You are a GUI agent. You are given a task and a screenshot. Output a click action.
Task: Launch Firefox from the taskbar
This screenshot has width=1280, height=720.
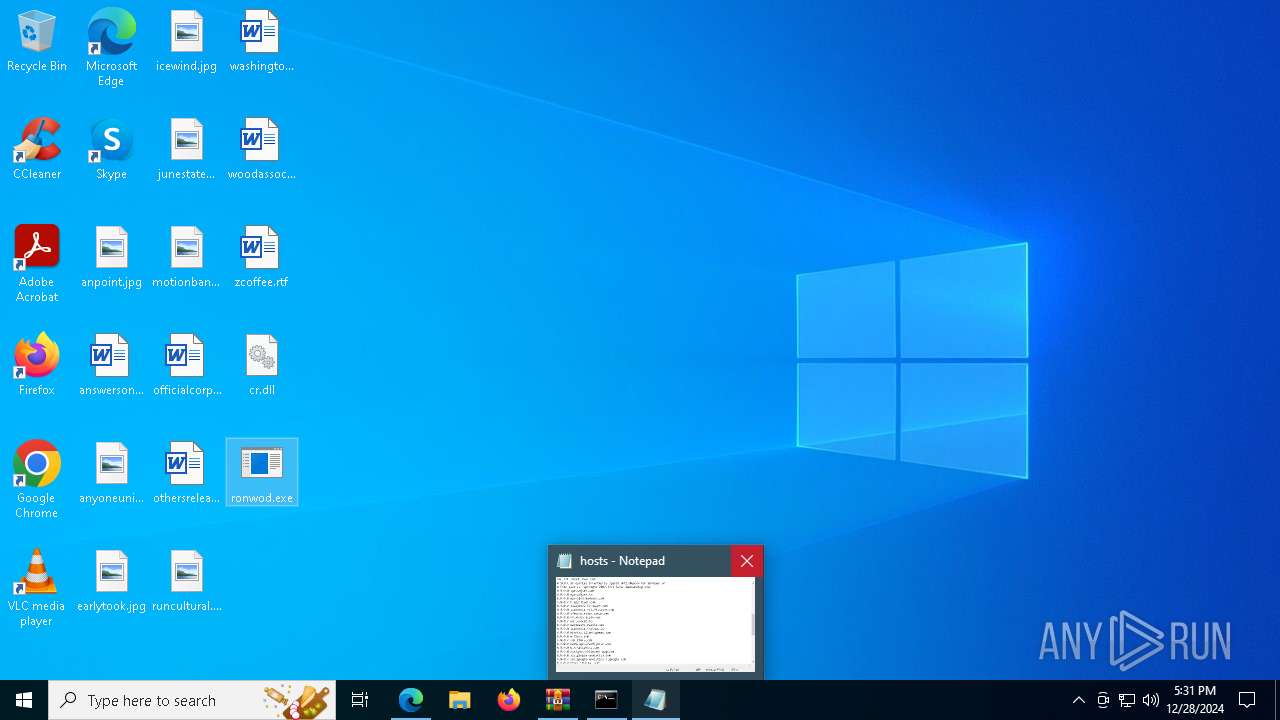point(508,700)
